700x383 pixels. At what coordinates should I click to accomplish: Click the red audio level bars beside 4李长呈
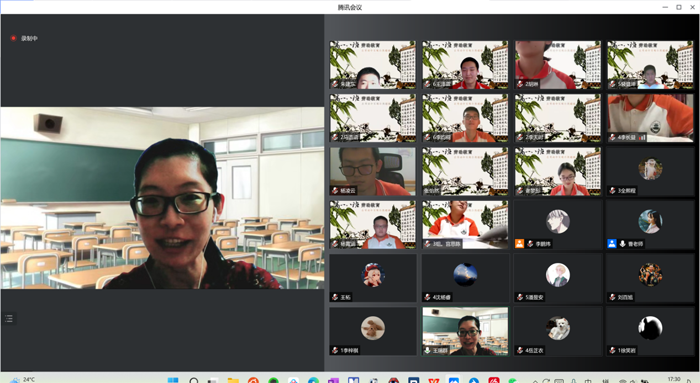[x=642, y=137]
